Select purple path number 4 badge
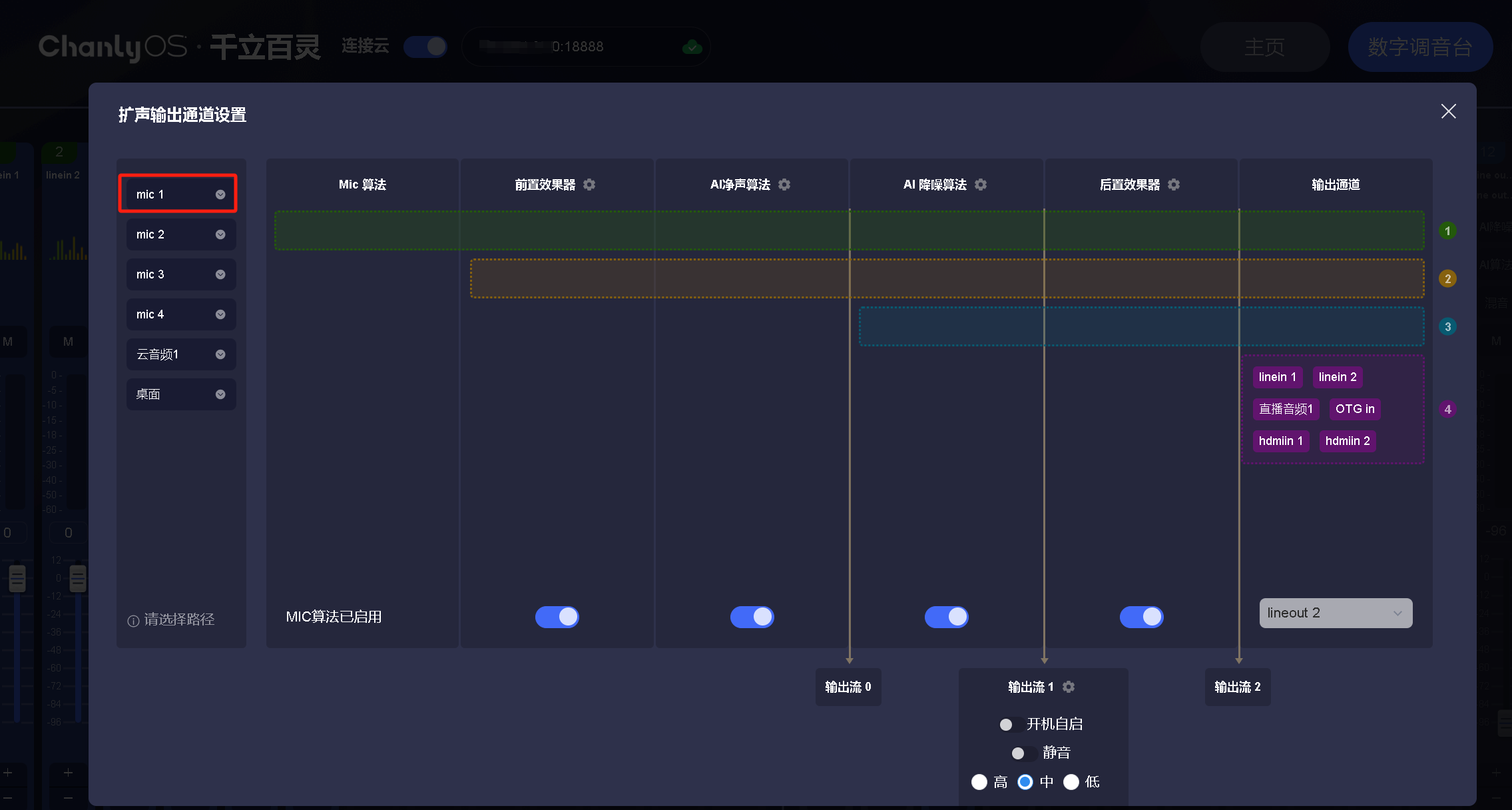The width and height of the screenshot is (1512, 810). [1447, 409]
